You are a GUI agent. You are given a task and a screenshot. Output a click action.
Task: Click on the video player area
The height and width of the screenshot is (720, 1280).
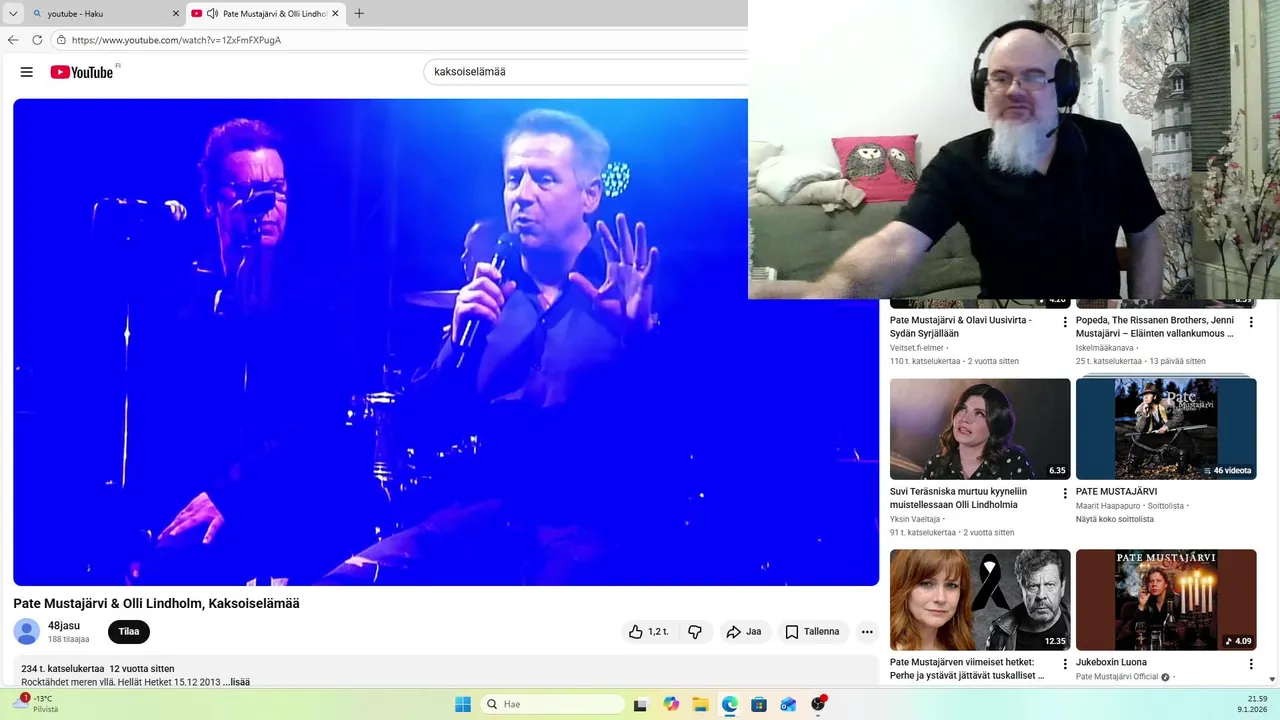[446, 342]
